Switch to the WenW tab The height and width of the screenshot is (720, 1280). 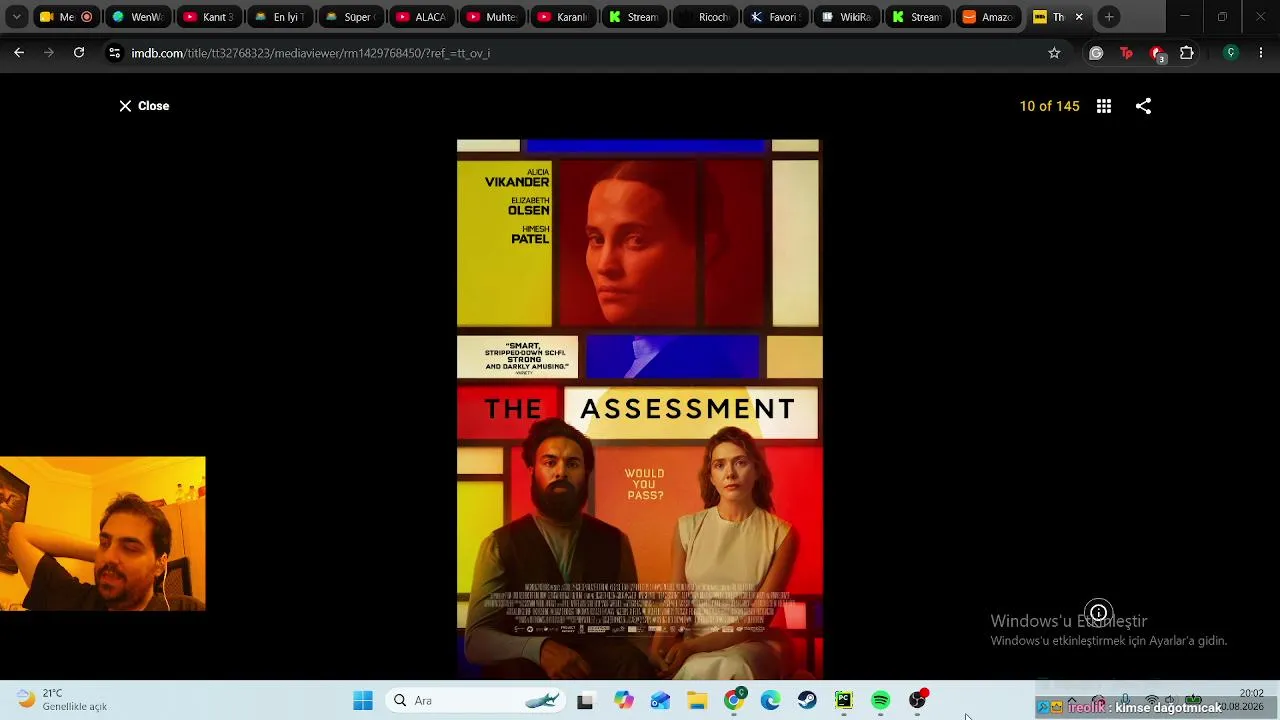[x=137, y=17]
